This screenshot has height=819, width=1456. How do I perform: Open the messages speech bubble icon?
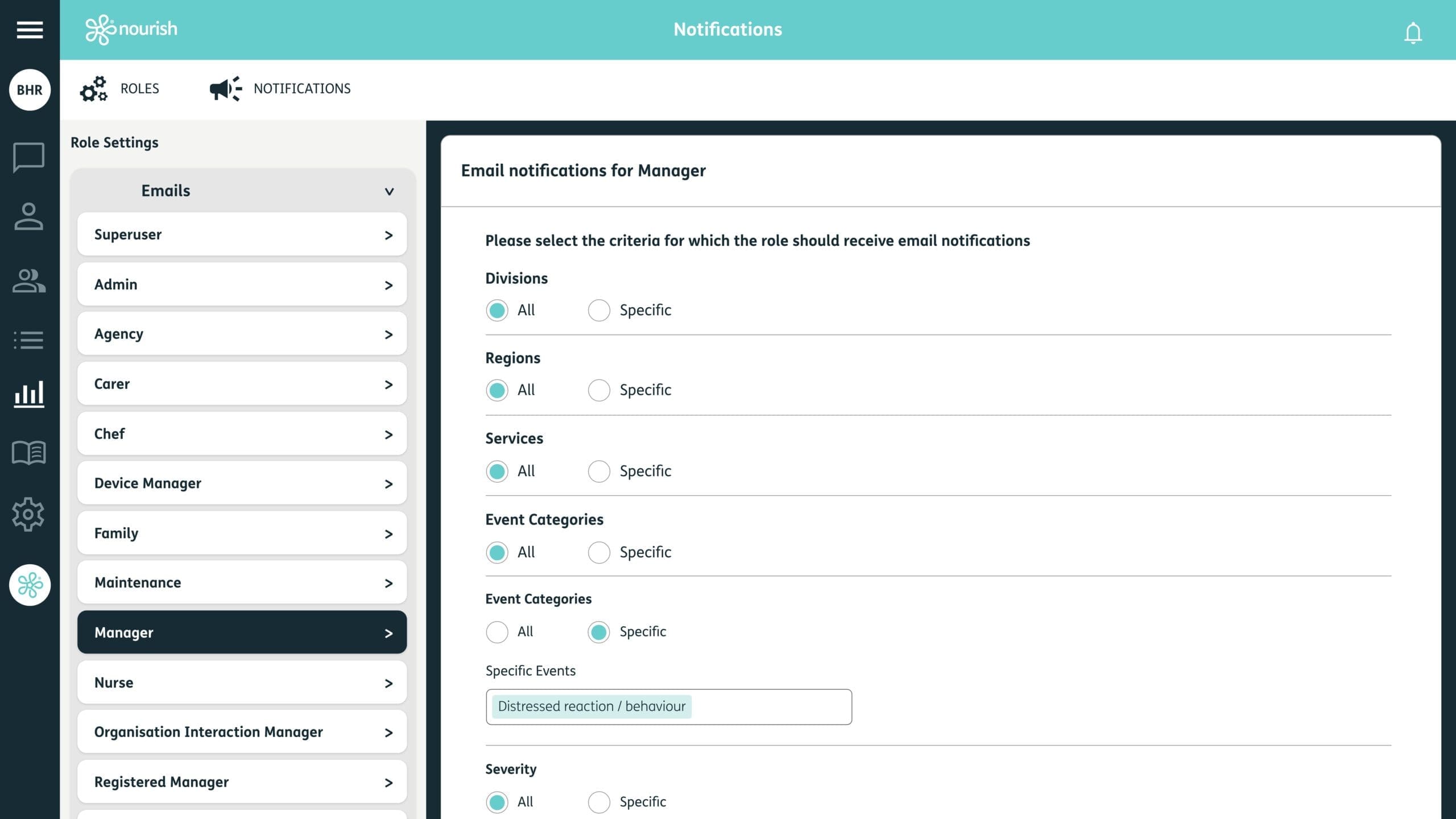pos(29,158)
